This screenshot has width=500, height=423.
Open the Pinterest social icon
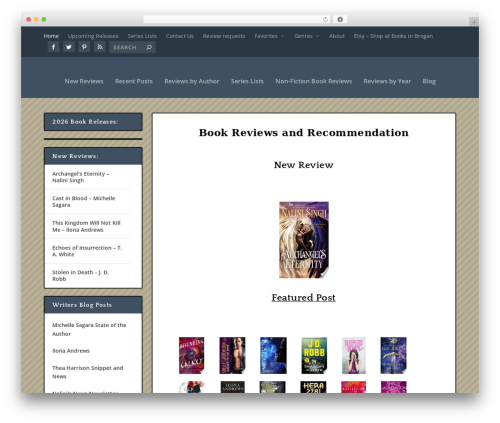coord(84,47)
